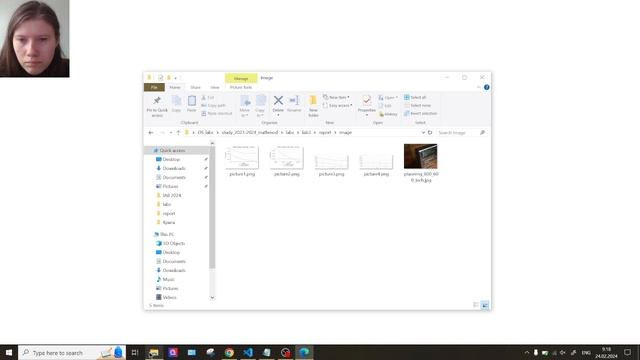Screen dimensions: 640x360
Task: Open Music under This PC
Action: click(168, 280)
